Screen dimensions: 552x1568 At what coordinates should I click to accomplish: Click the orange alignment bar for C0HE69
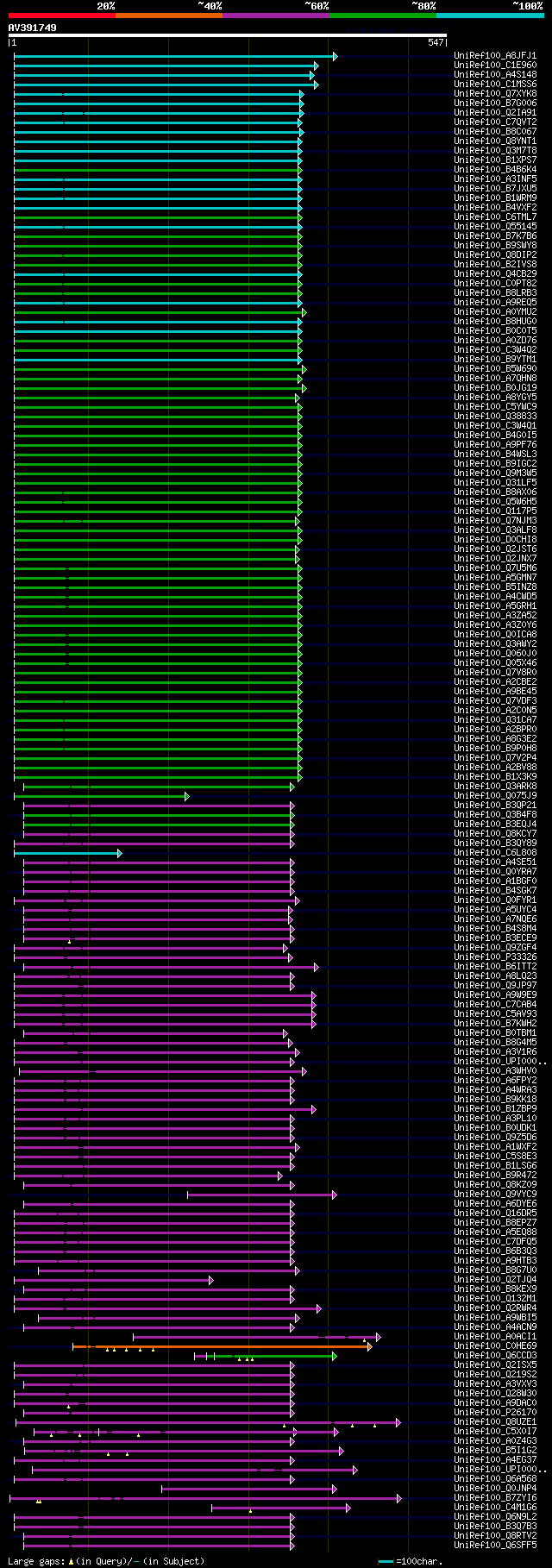click(x=223, y=1345)
